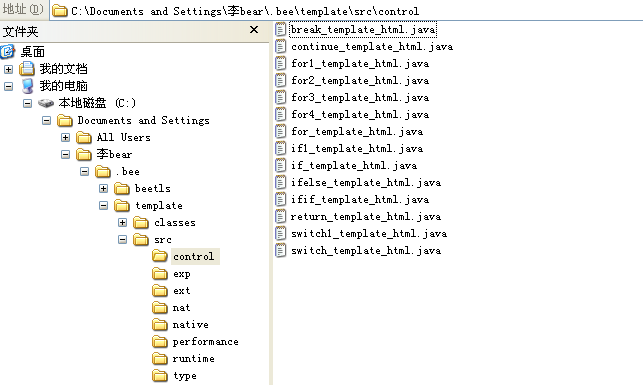Image resolution: width=643 pixels, height=385 pixels.
Task: Click the 我的文档 folder icon
Action: 27,69
